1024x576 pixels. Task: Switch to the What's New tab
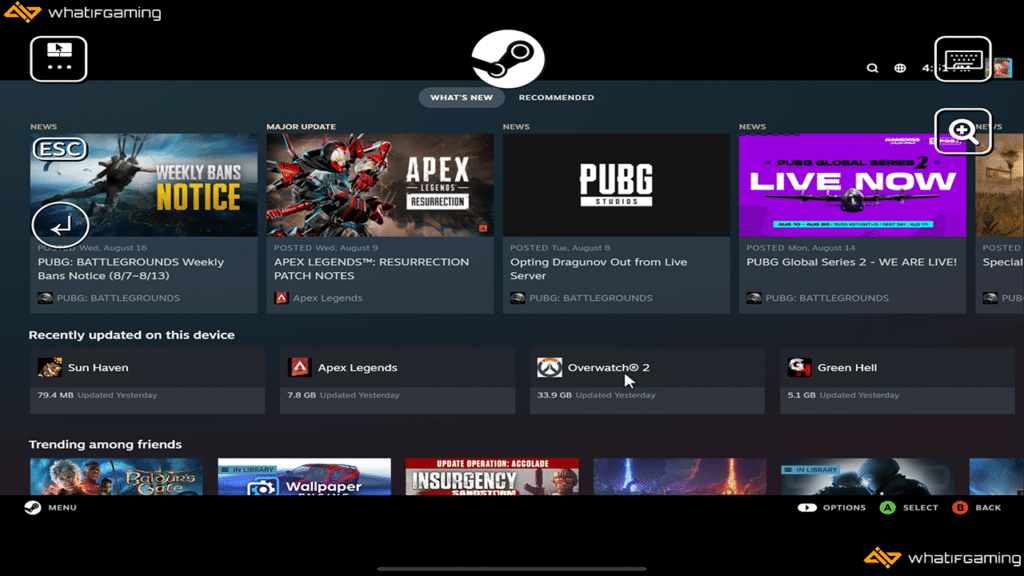pos(461,98)
